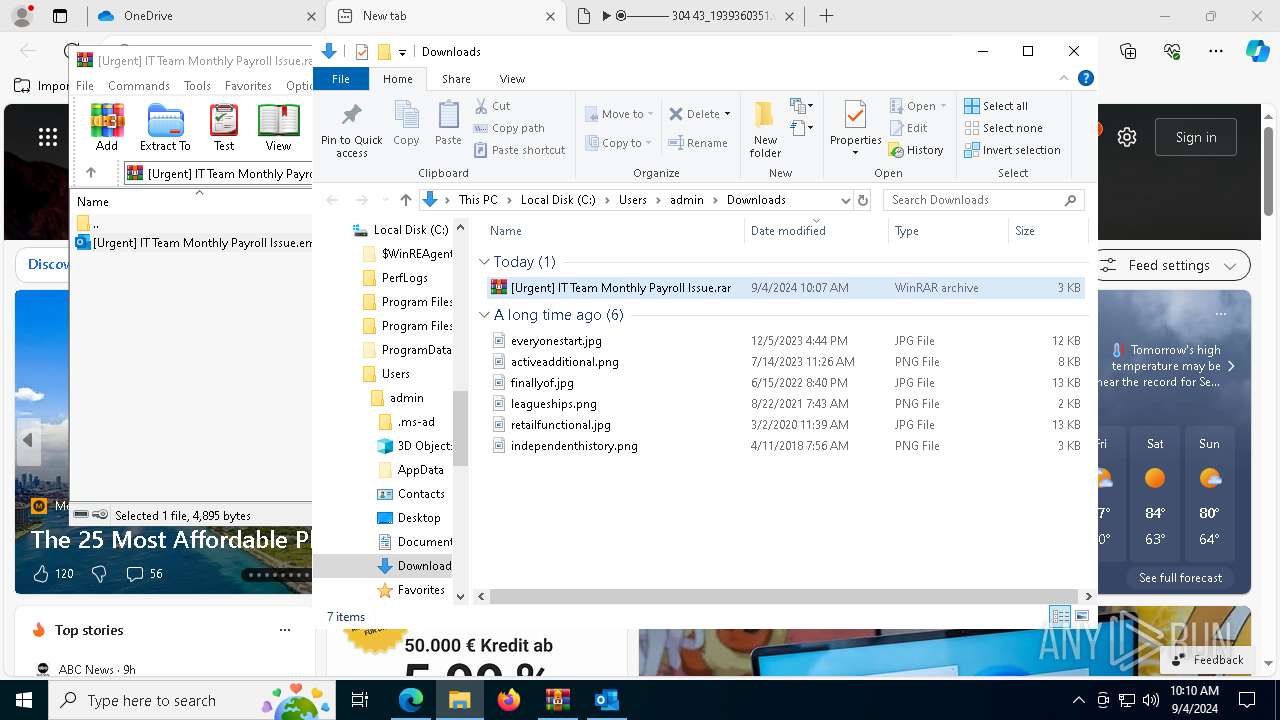Open WinRAR Commands menu
Image resolution: width=1280 pixels, height=720 pixels.
pos(138,86)
